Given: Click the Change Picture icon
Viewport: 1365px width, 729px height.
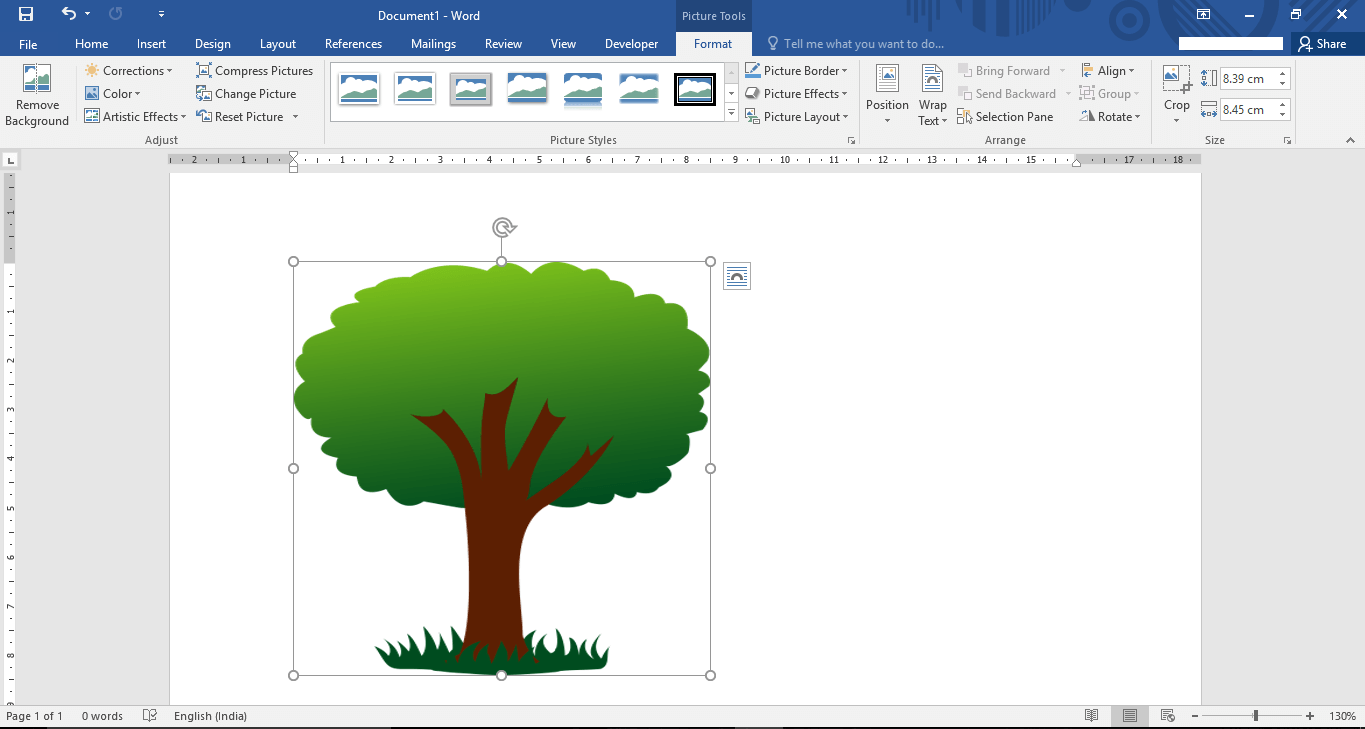Looking at the screenshot, I should (204, 94).
